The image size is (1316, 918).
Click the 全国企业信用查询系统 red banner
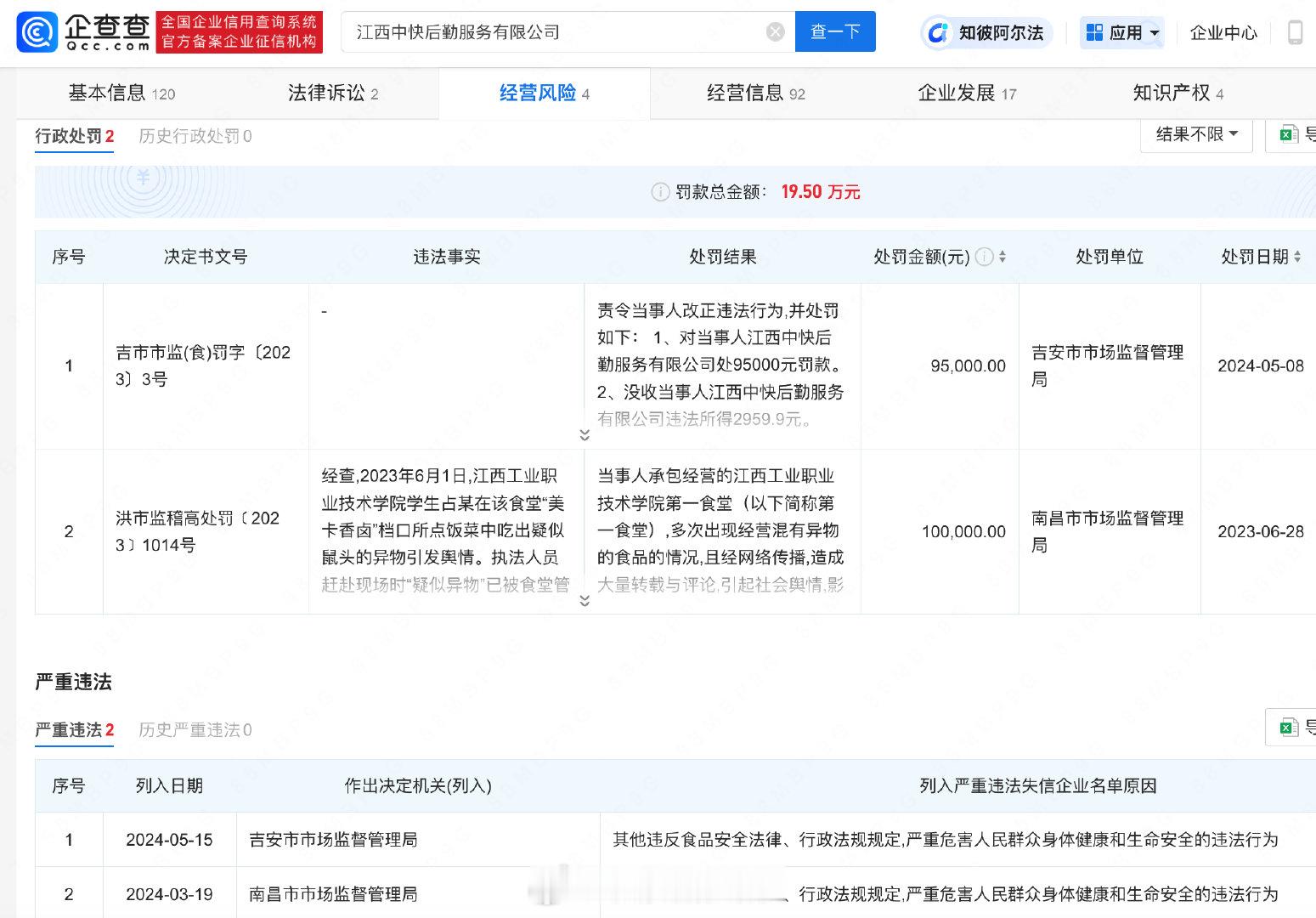click(240, 31)
